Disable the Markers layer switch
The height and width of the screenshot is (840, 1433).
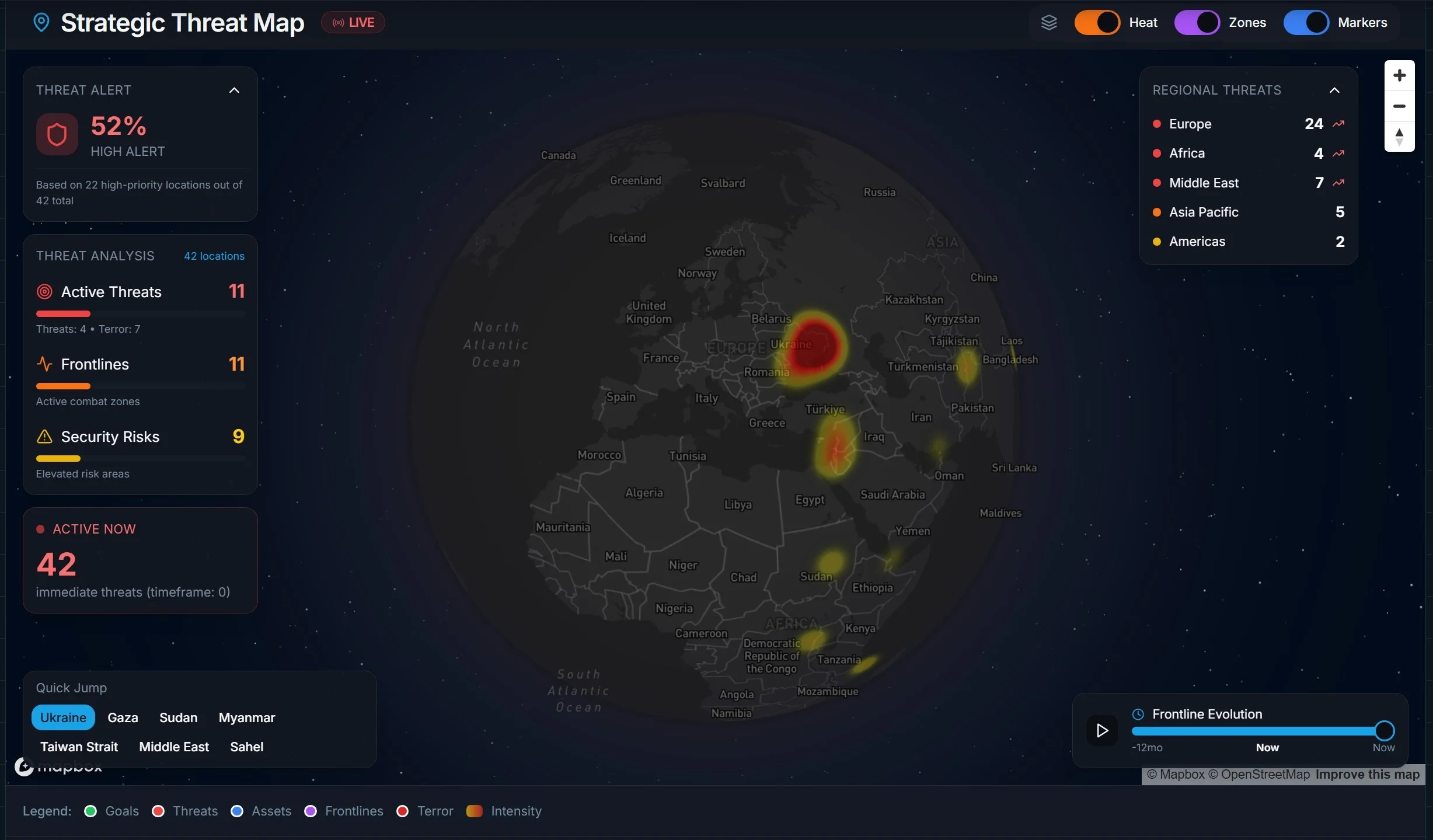pyautogui.click(x=1306, y=23)
